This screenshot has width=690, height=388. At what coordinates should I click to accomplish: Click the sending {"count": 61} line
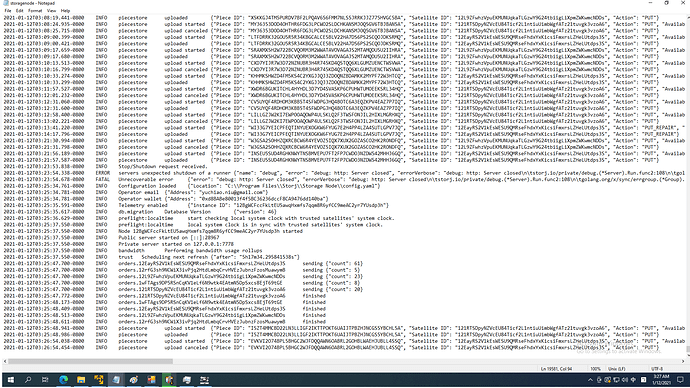pos(183,264)
